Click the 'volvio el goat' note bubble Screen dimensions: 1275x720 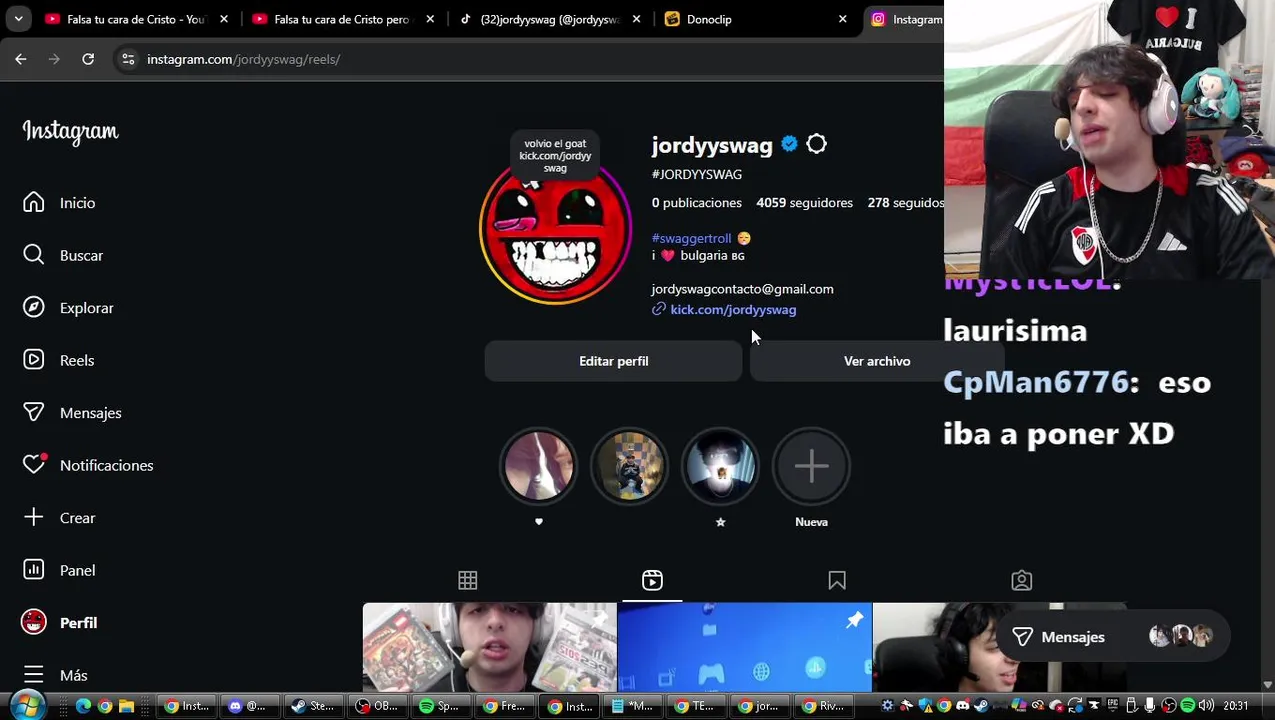coord(555,156)
